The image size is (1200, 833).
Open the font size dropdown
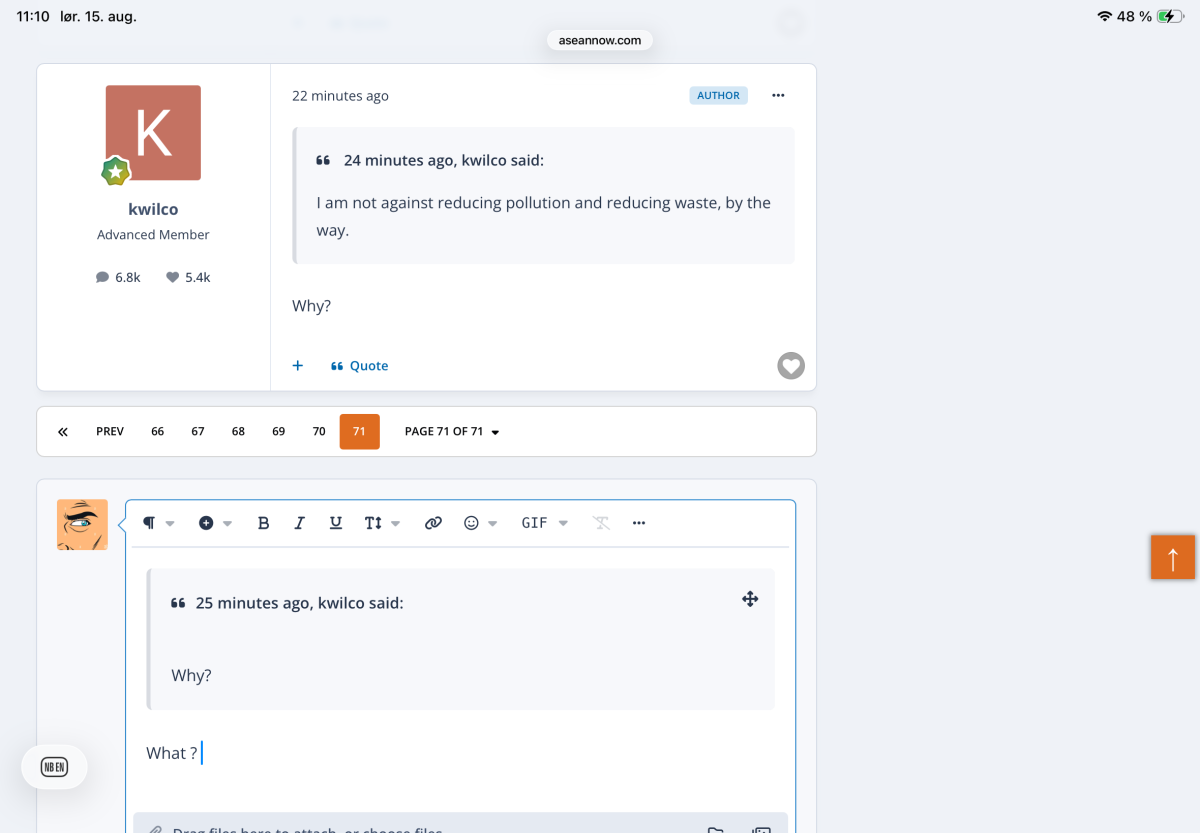pyautogui.click(x=382, y=523)
